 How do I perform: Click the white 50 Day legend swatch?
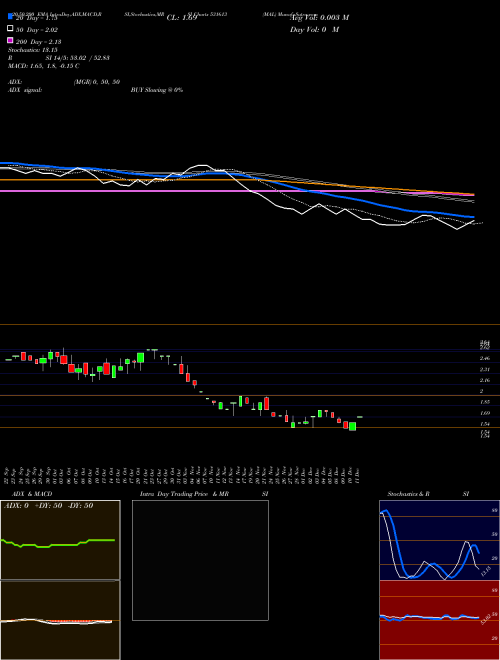click(10, 29)
